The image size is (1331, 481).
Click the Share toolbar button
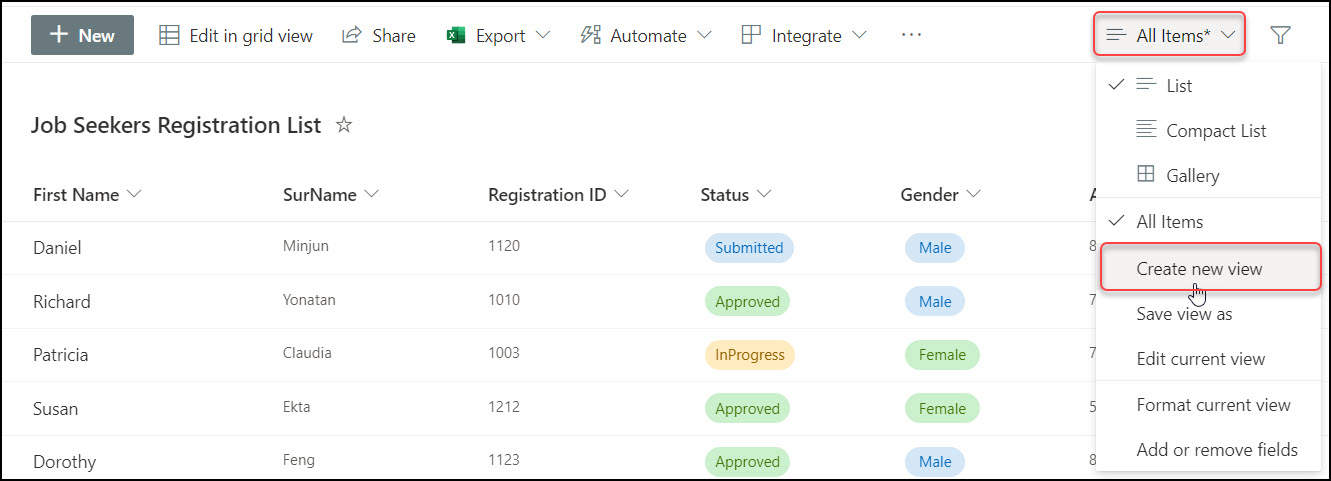(379, 35)
